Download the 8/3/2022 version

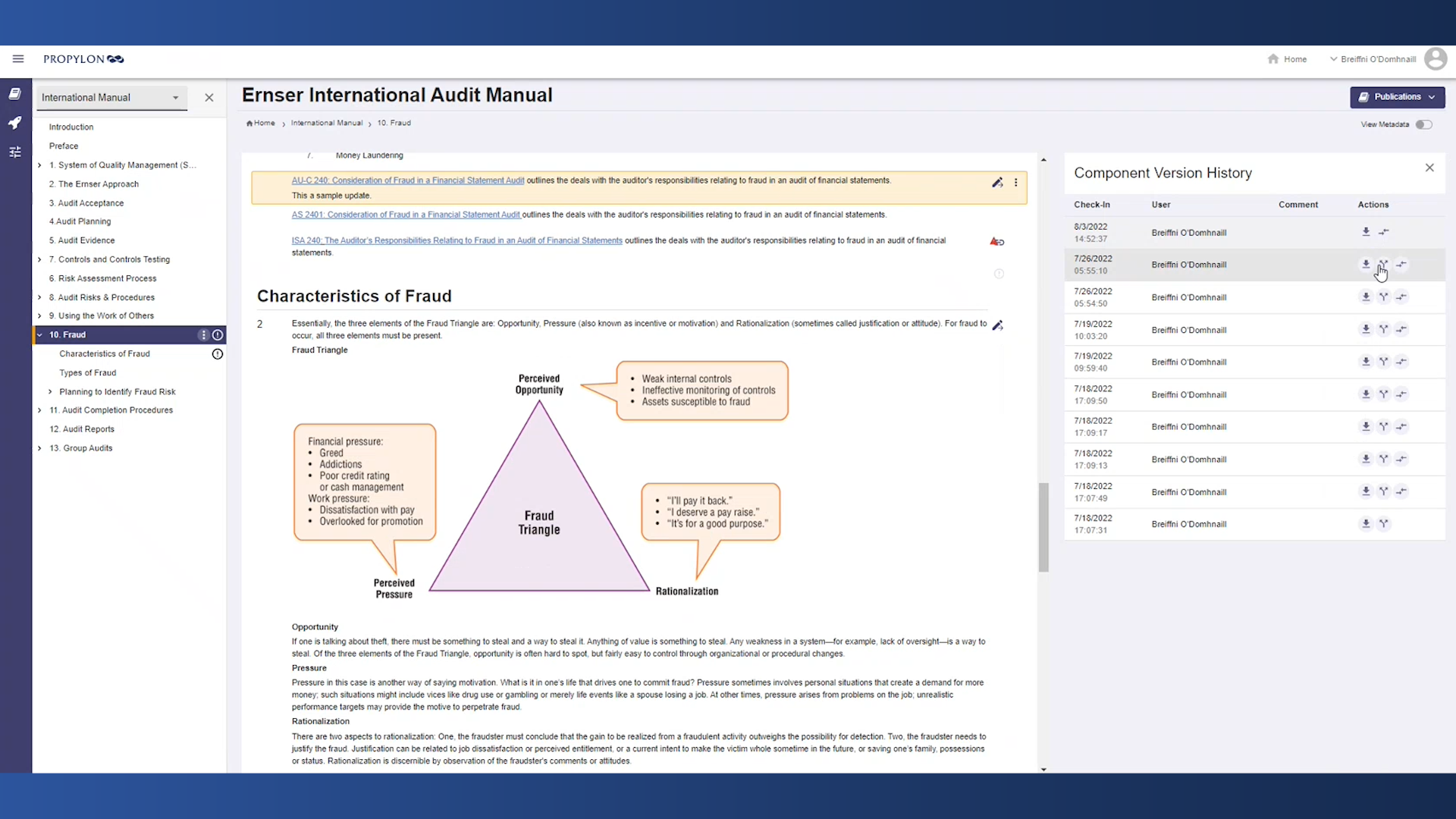coord(1365,232)
